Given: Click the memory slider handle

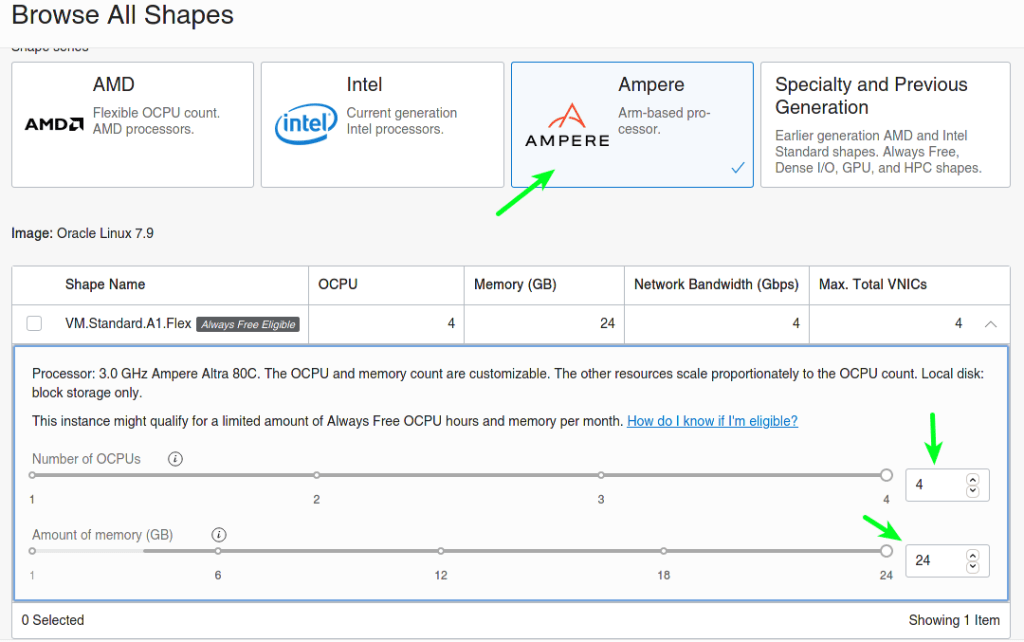Looking at the screenshot, I should [x=886, y=551].
